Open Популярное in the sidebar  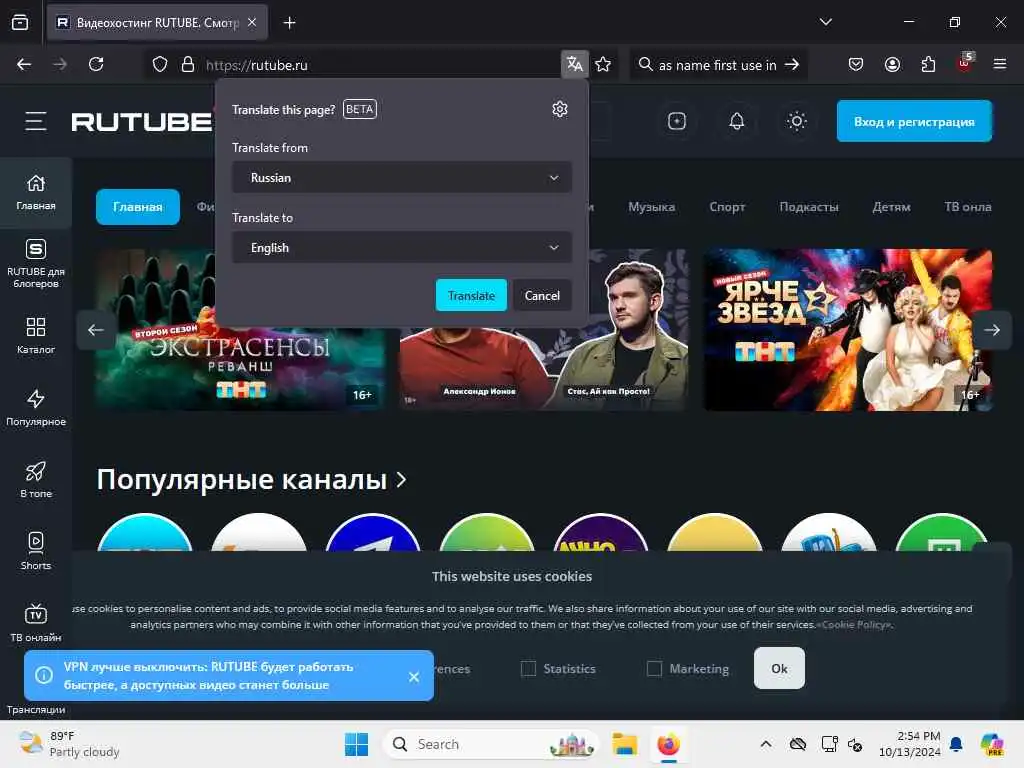pos(36,408)
